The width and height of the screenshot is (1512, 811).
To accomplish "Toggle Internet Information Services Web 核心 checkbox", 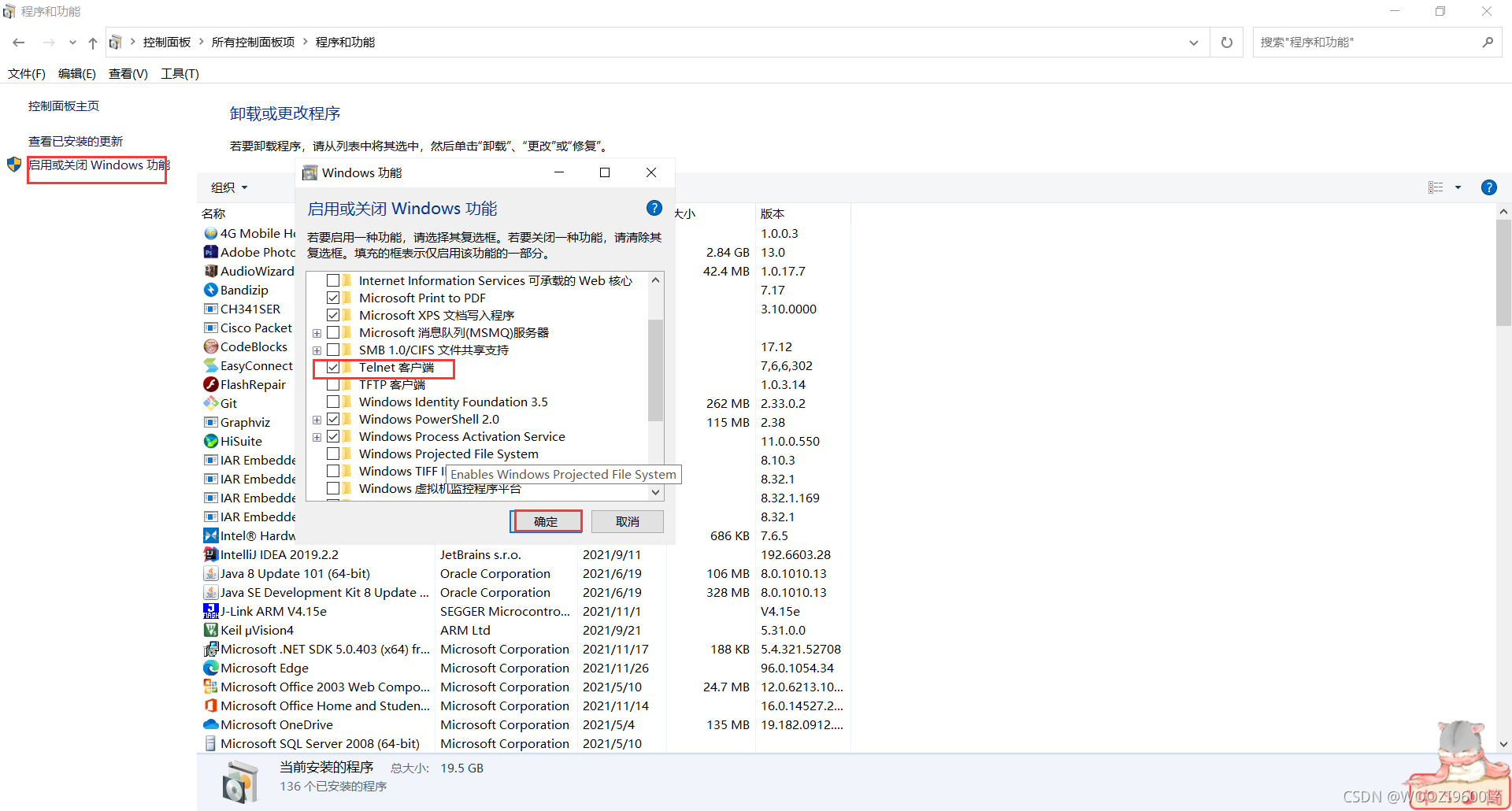I will pyautogui.click(x=333, y=280).
